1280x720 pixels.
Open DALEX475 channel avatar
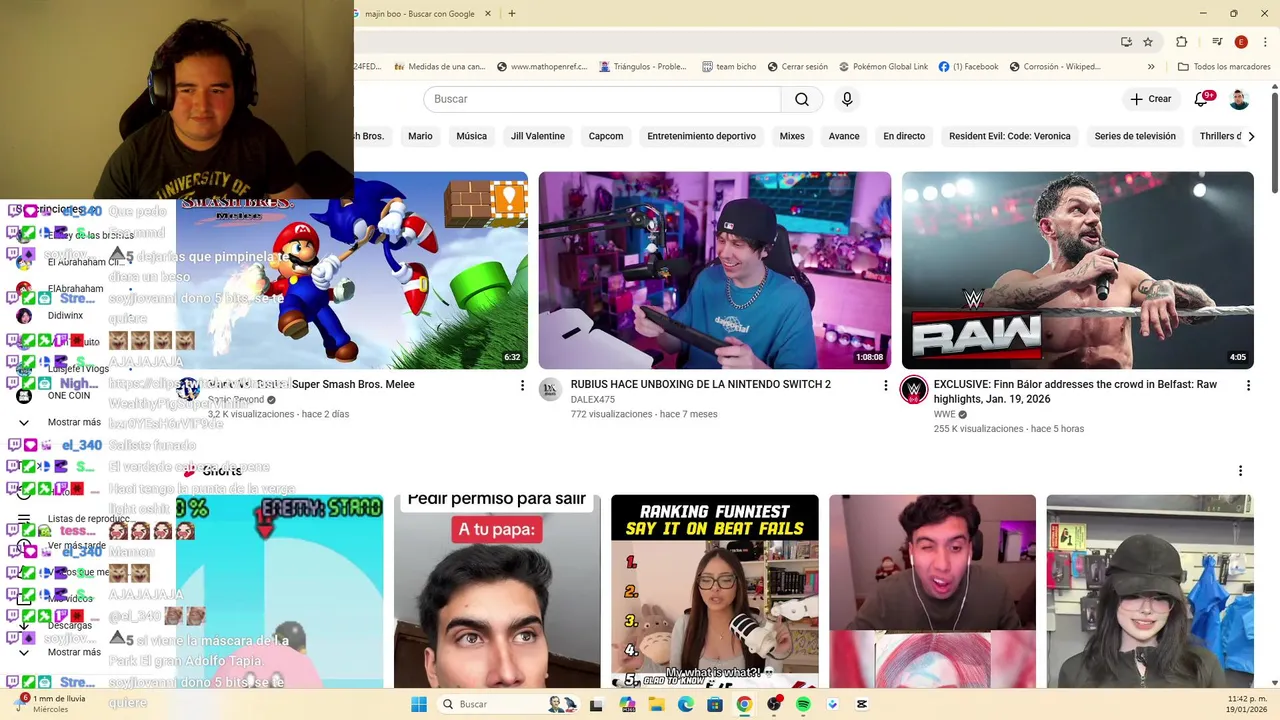pos(550,390)
